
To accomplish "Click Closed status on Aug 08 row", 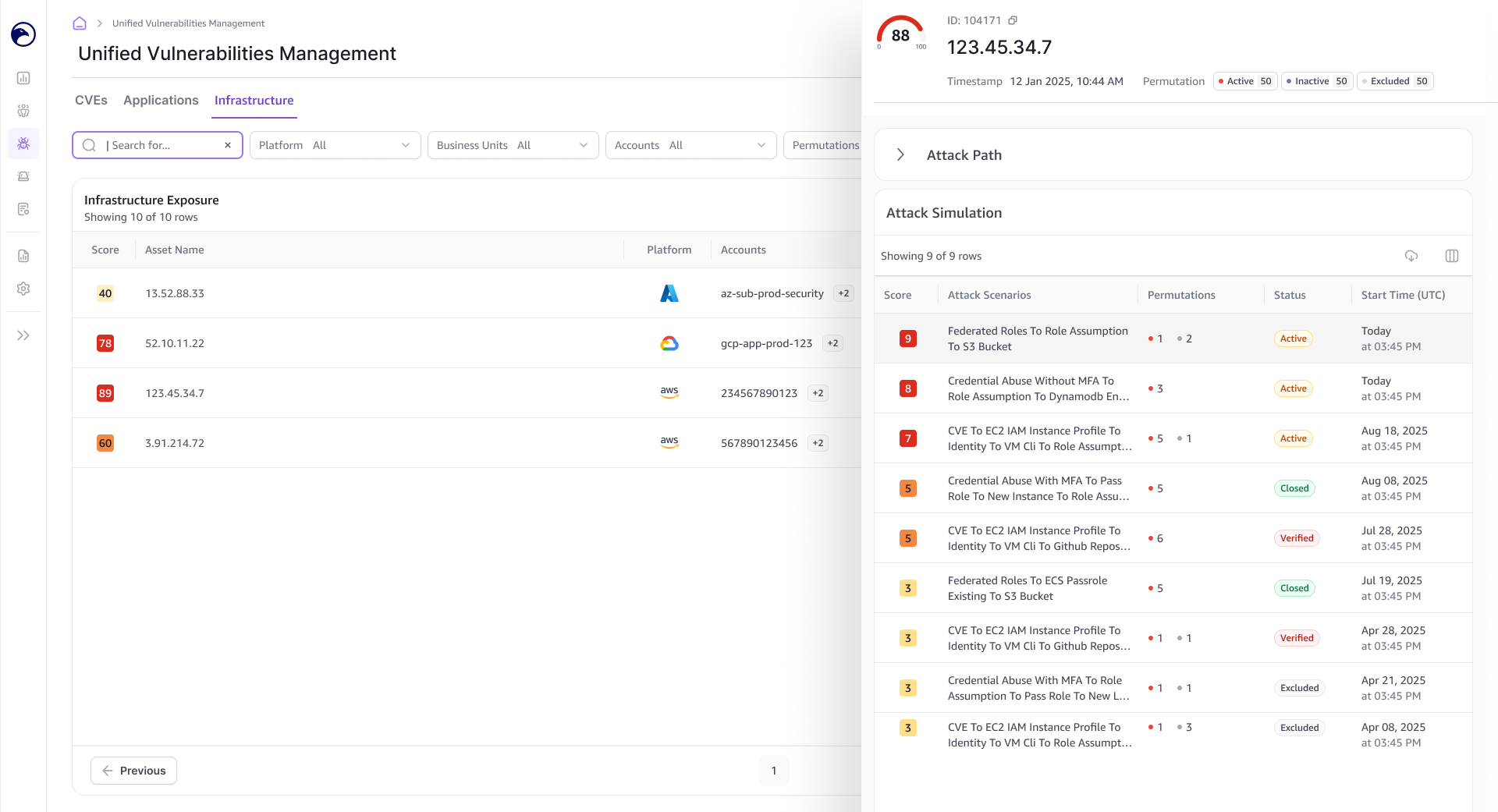I will tap(1294, 488).
